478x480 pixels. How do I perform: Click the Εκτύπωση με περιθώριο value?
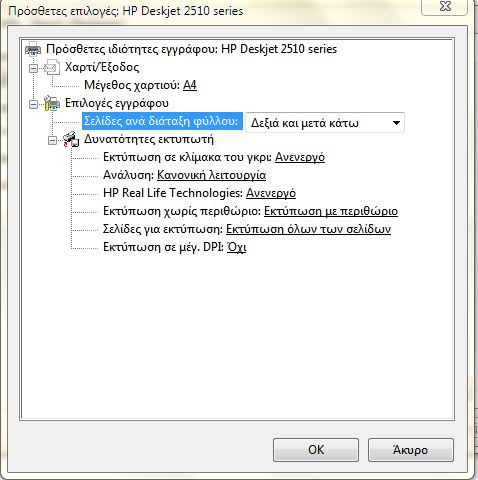(331, 211)
